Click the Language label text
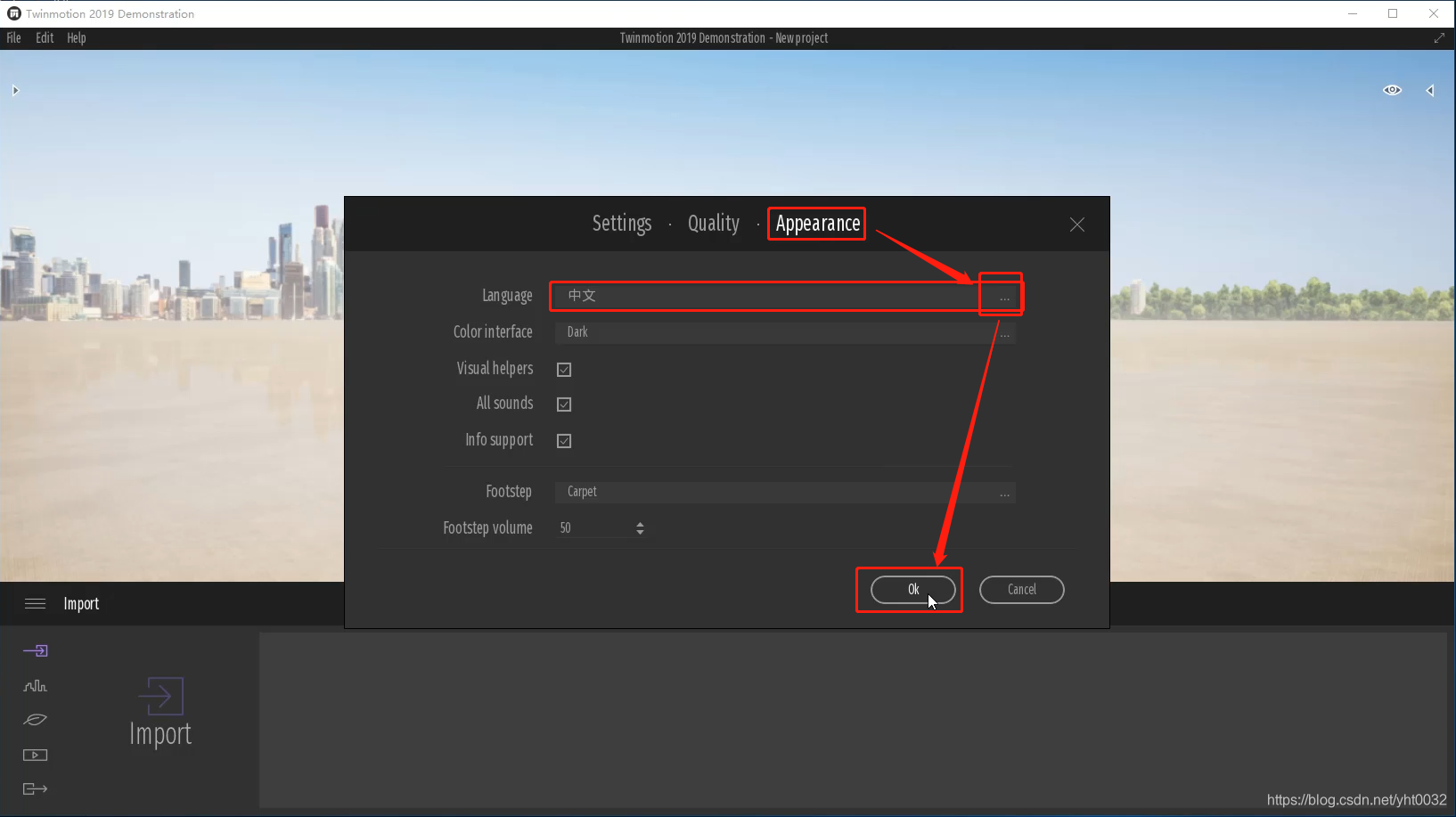1456x817 pixels. [507, 296]
